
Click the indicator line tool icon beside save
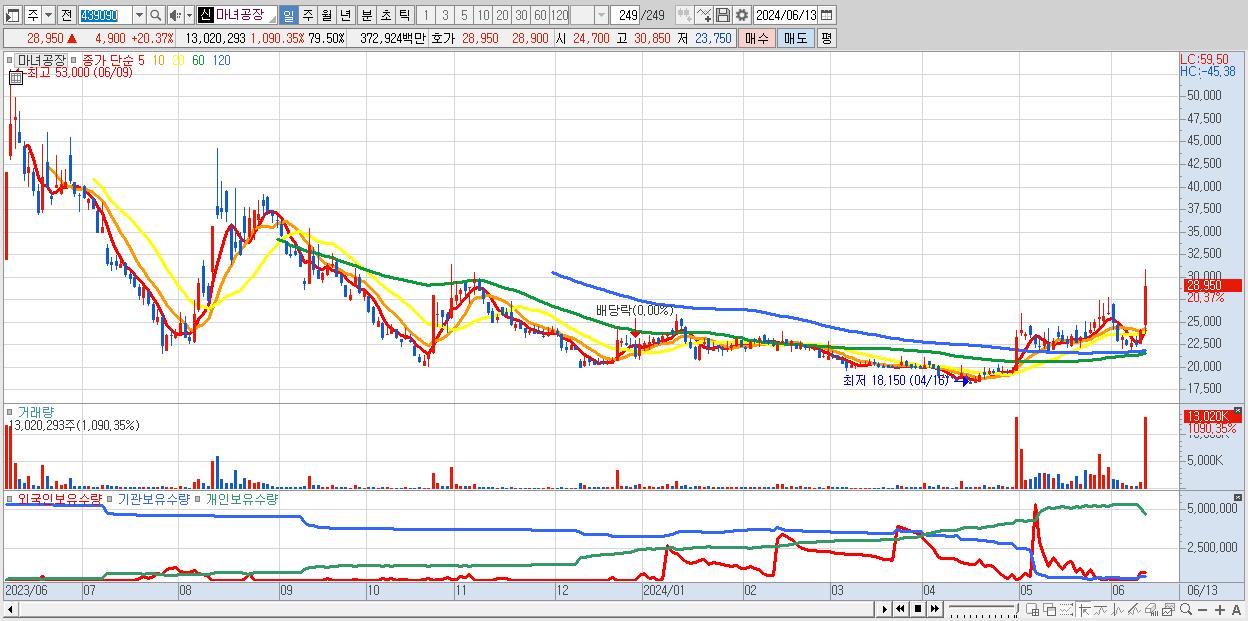click(703, 15)
